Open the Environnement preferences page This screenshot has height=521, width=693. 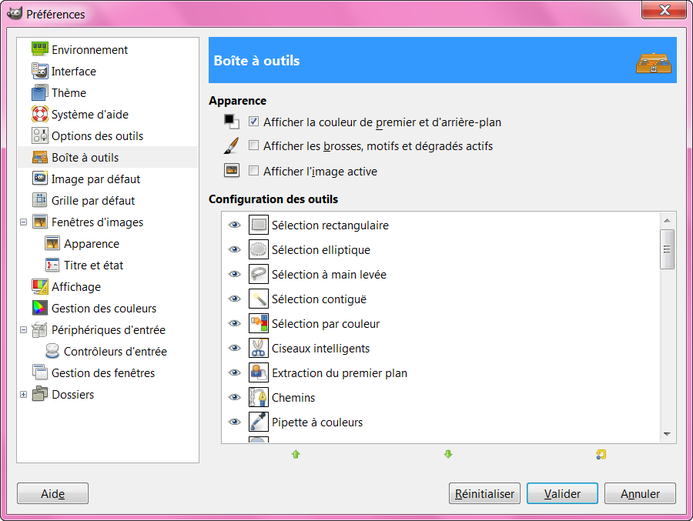89,49
